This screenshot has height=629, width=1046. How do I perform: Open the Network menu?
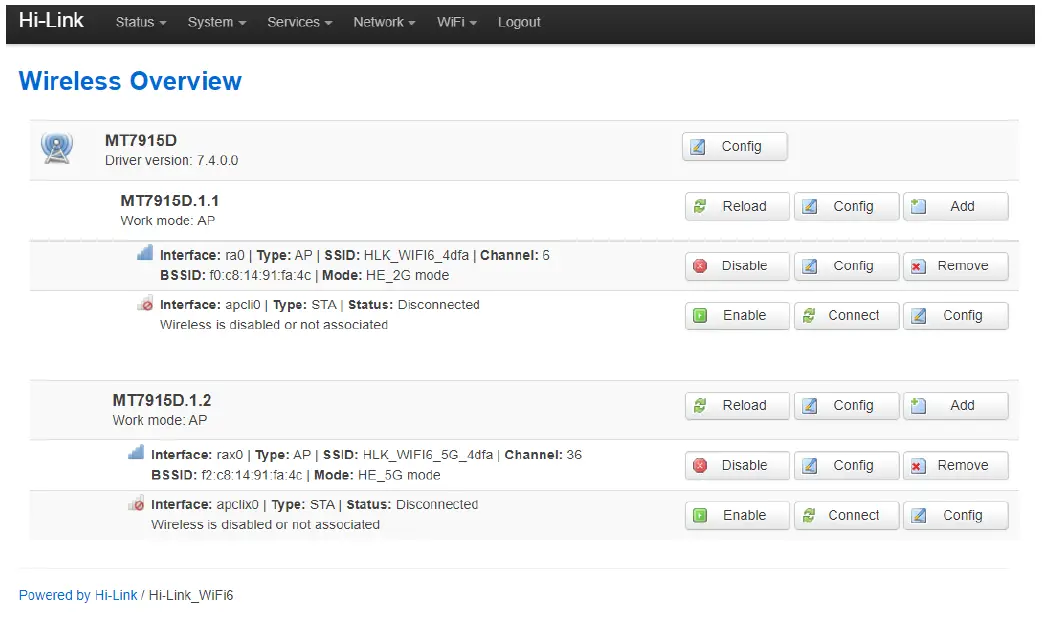[384, 22]
